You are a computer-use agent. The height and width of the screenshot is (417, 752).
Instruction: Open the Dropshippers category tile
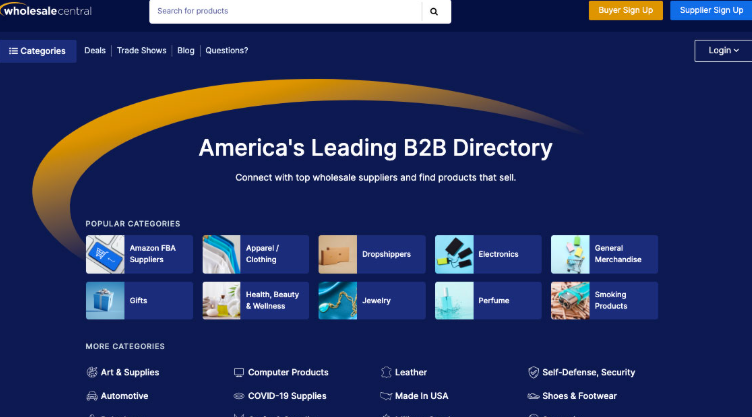[x=372, y=254]
